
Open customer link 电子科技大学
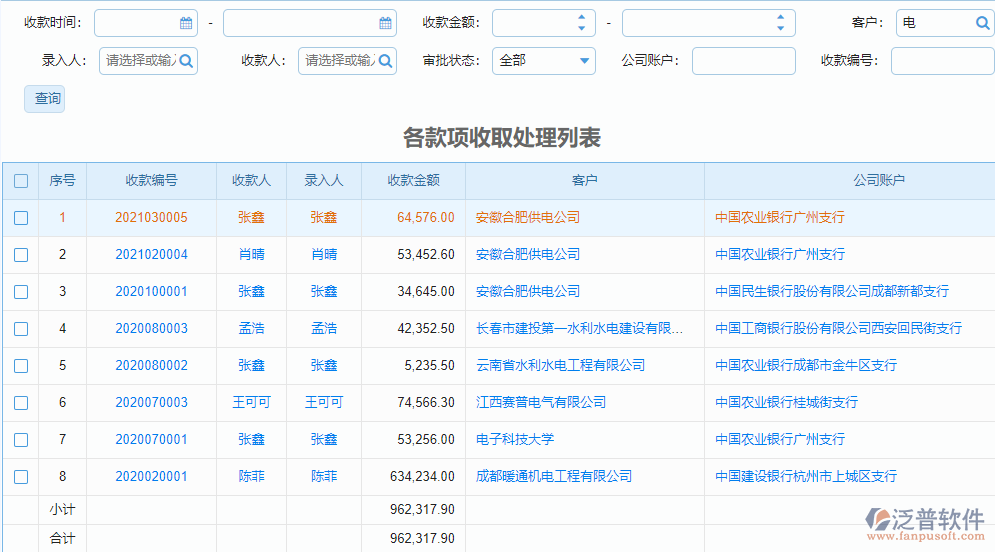[x=515, y=440]
